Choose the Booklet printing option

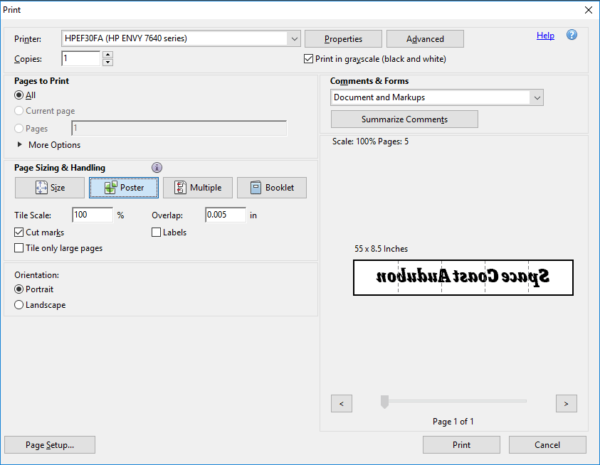pos(272,188)
